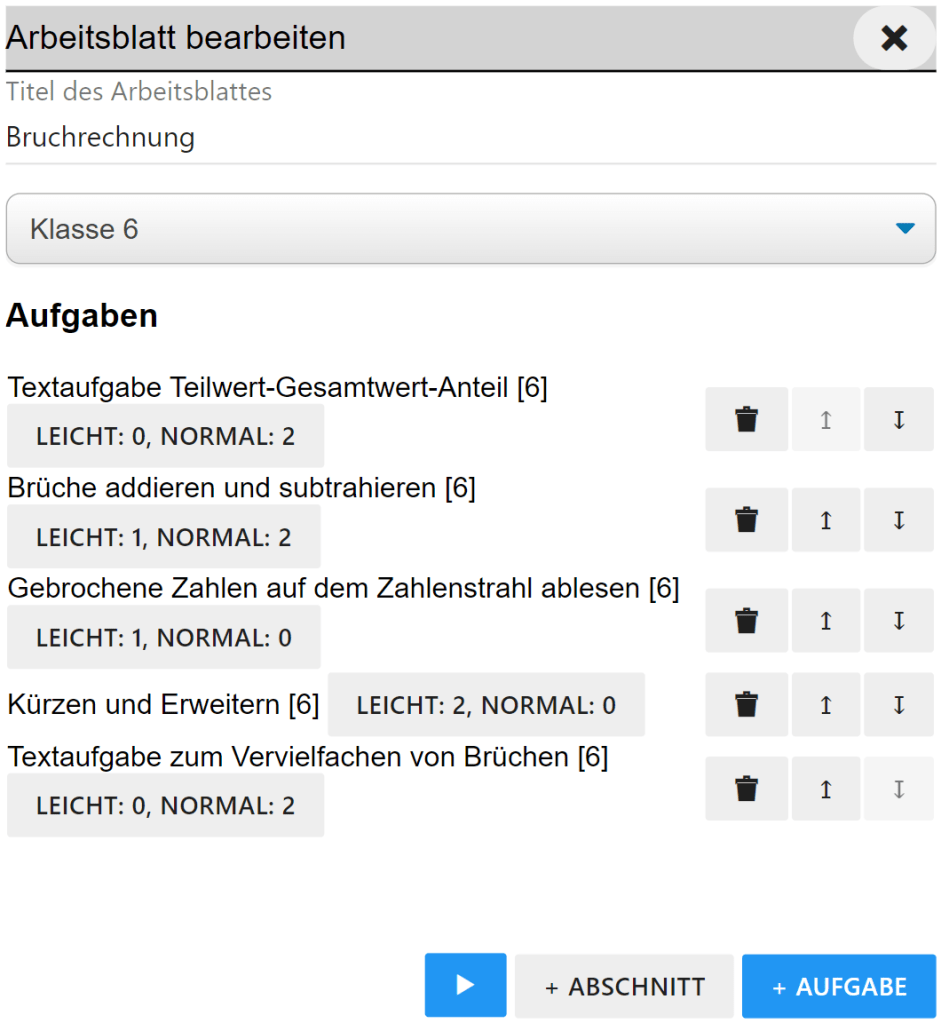The image size is (941, 1023).
Task: Delete Brüche addieren und subtrahieren task
Action: [746, 520]
